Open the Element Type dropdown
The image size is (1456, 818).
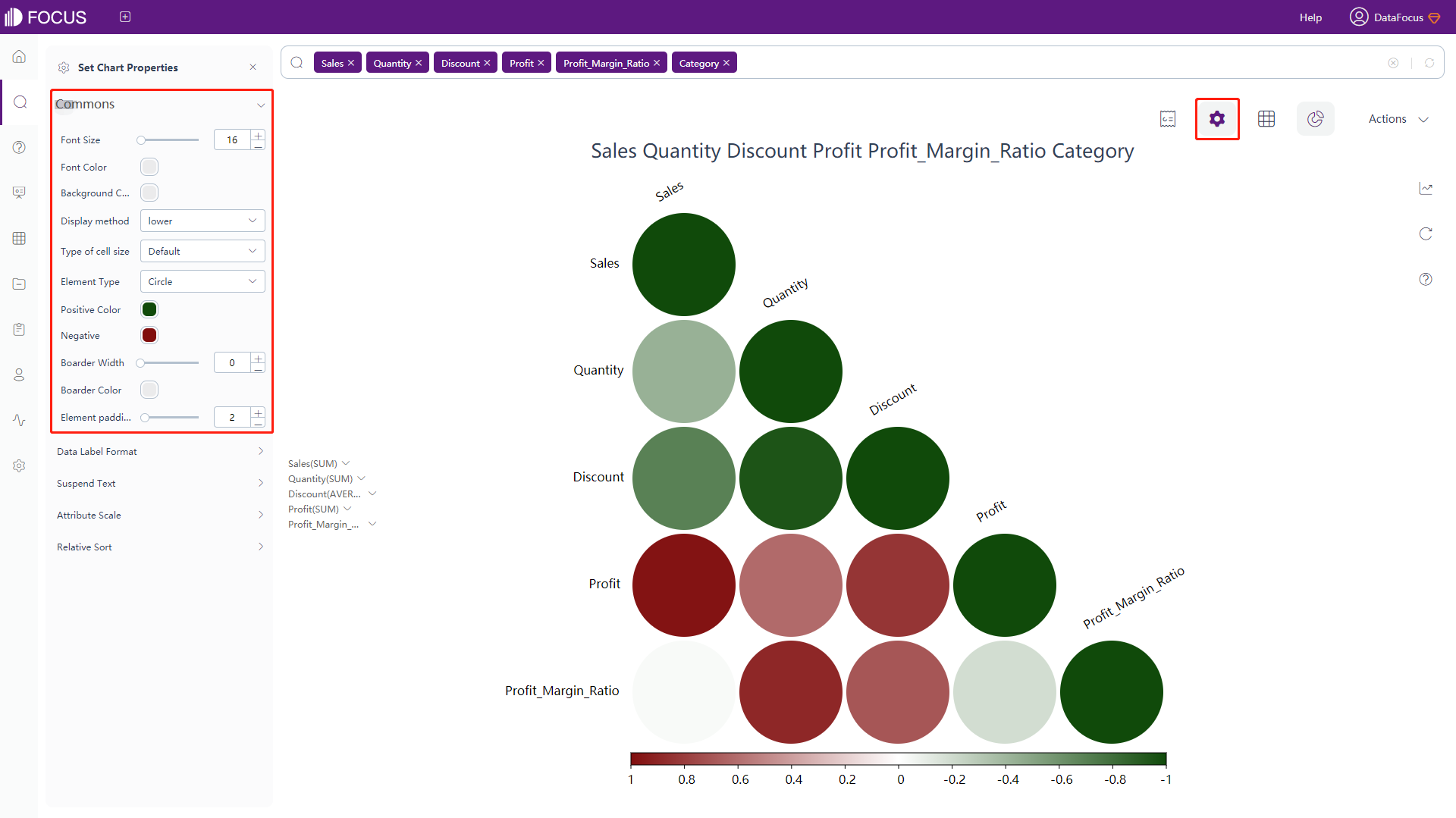202,281
